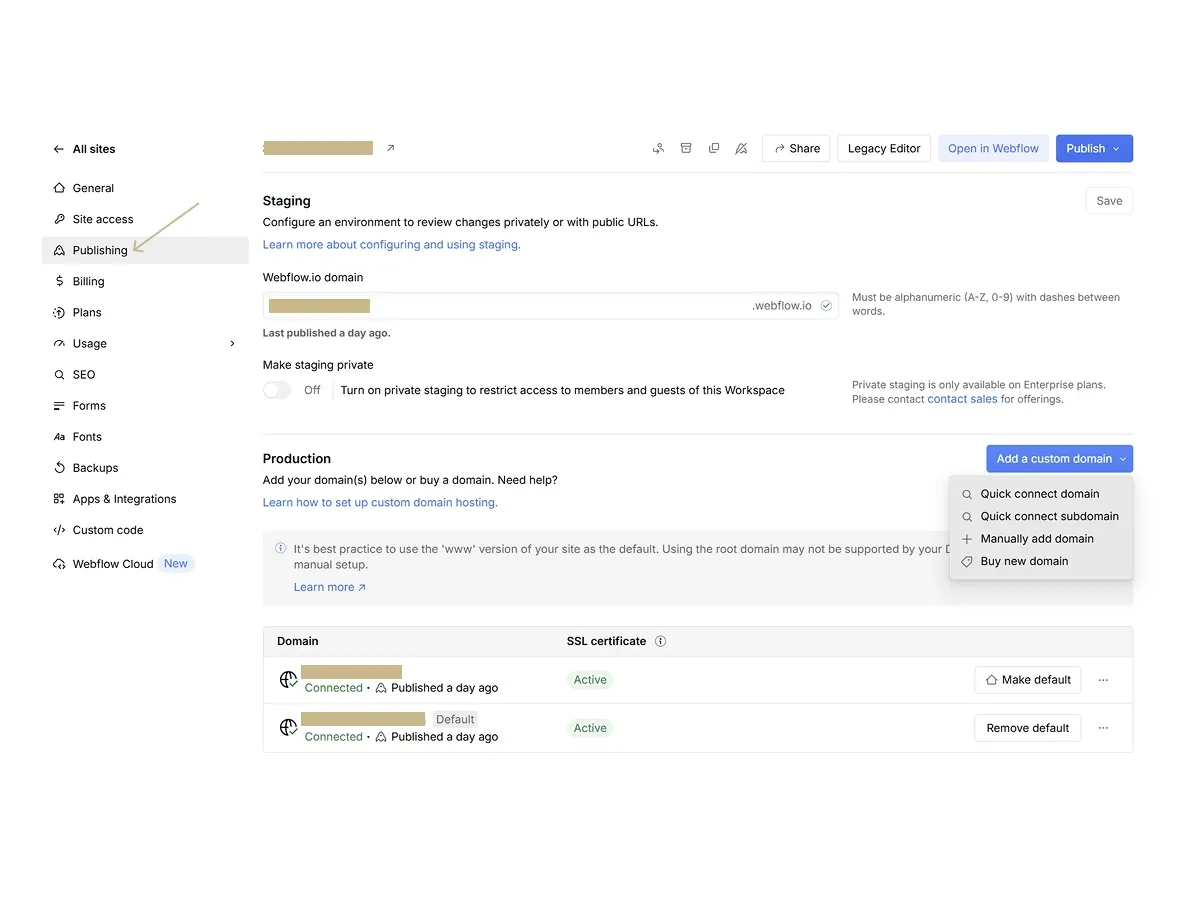Screen dimensions: 1200x900
Task: Click Make default button
Action: tap(1028, 680)
